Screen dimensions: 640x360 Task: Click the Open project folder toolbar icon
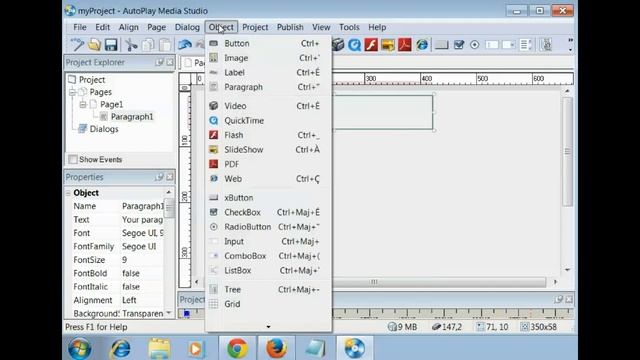(94, 44)
